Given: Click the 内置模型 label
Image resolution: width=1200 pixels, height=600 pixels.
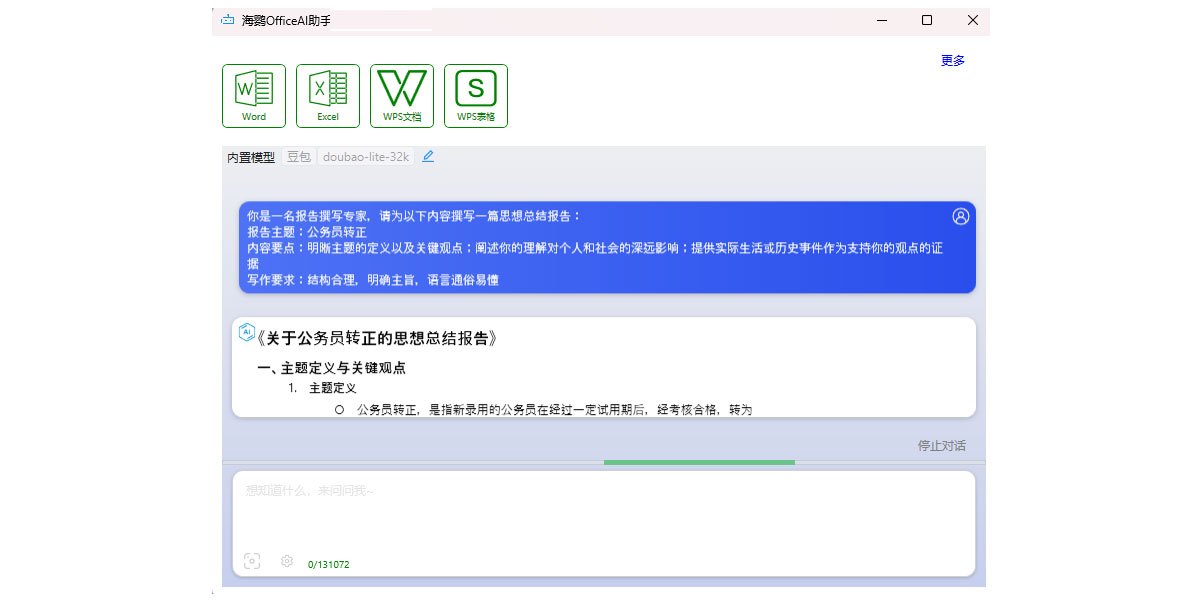Looking at the screenshot, I should click(x=251, y=157).
